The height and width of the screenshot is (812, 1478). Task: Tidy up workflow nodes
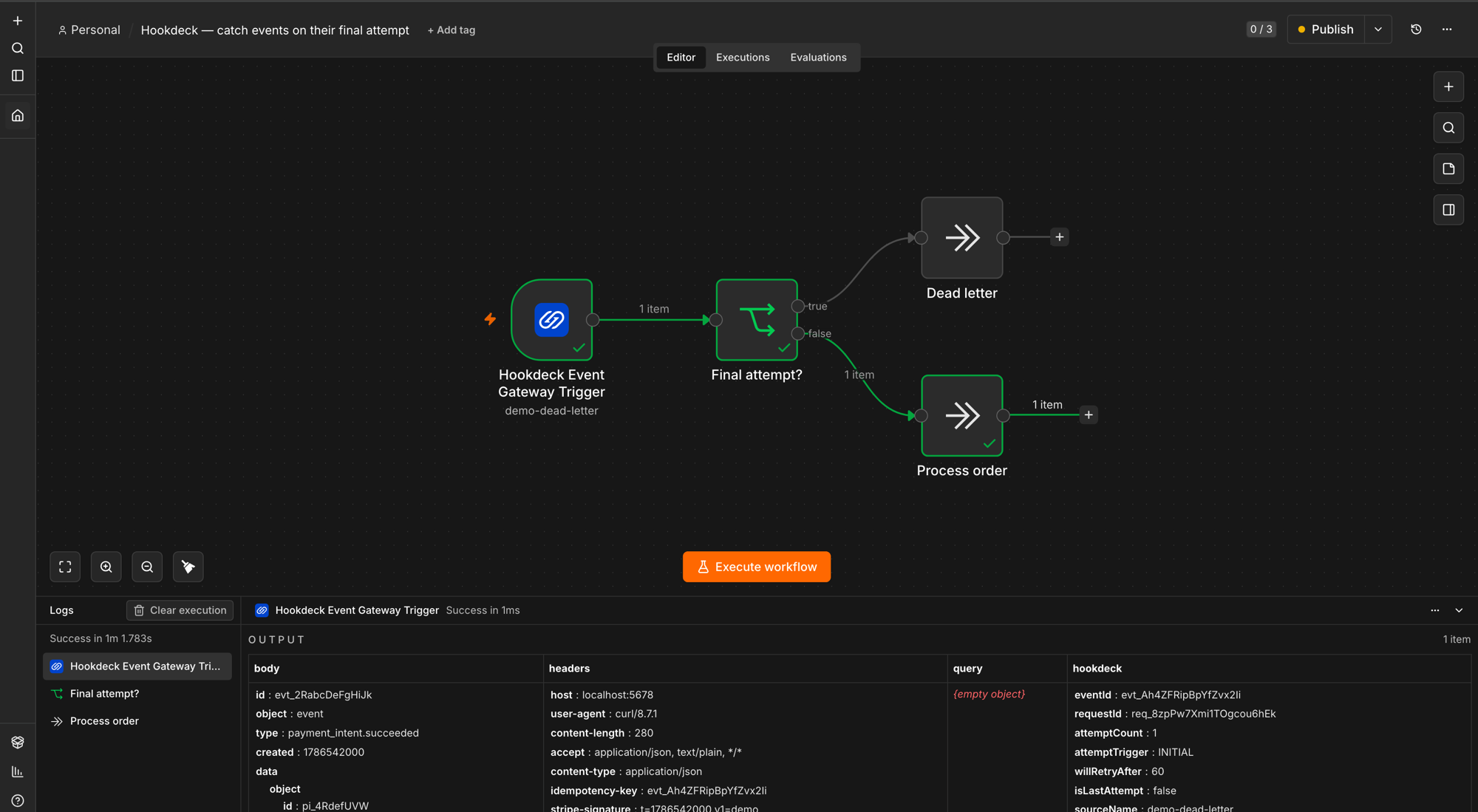pyautogui.click(x=188, y=567)
